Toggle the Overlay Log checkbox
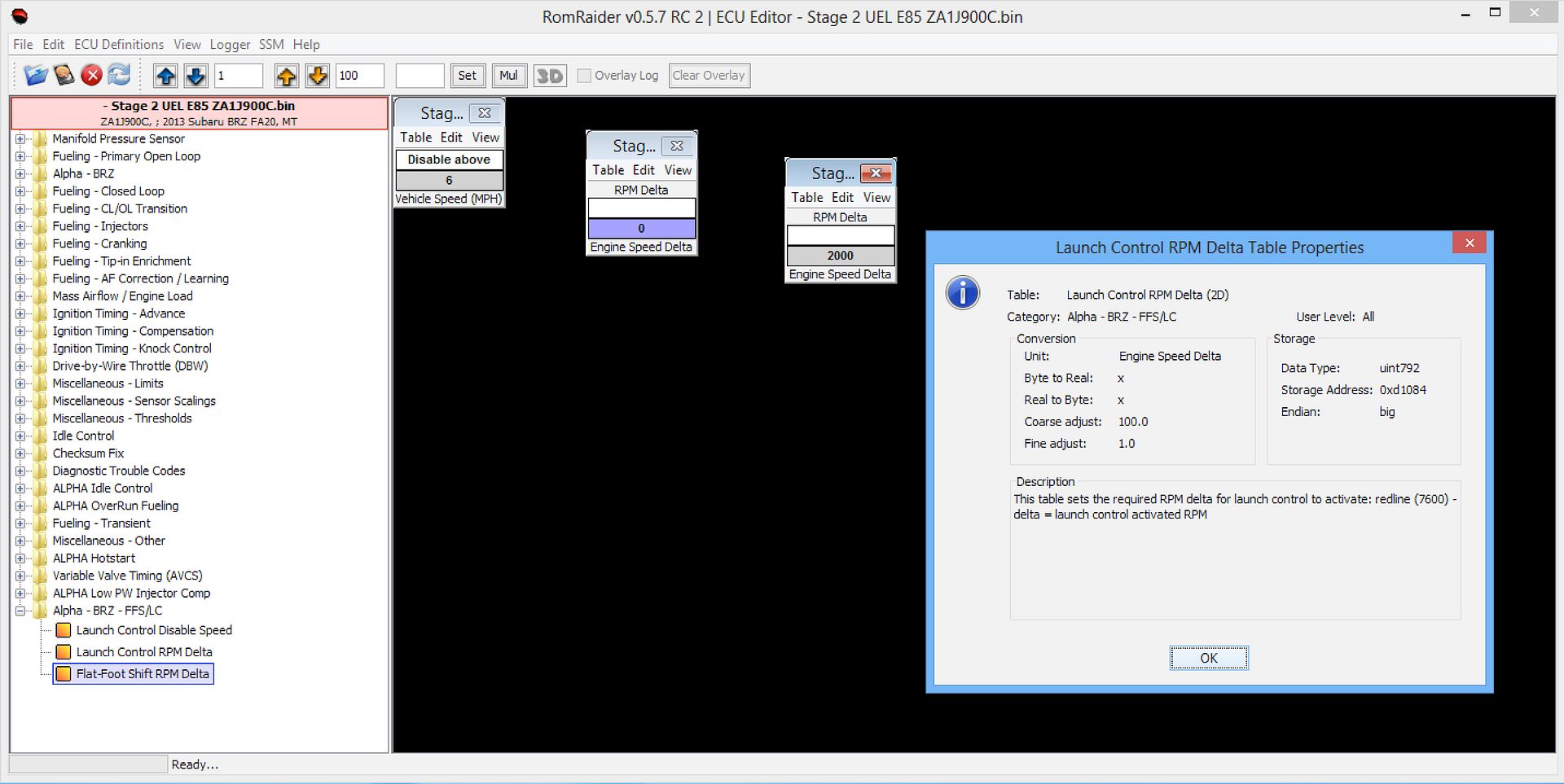The height and width of the screenshot is (784, 1564). click(584, 76)
